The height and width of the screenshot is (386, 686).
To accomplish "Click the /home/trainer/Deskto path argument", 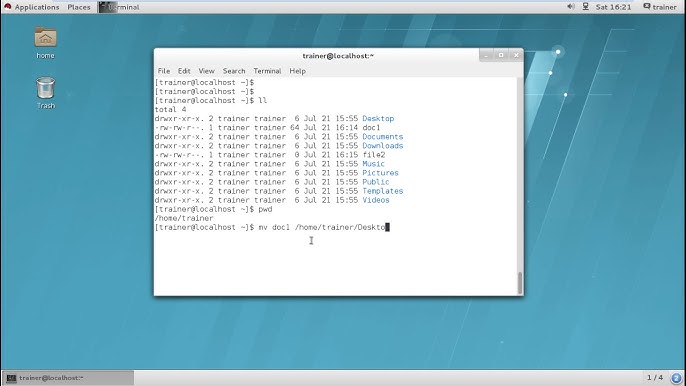I will 340,228.
